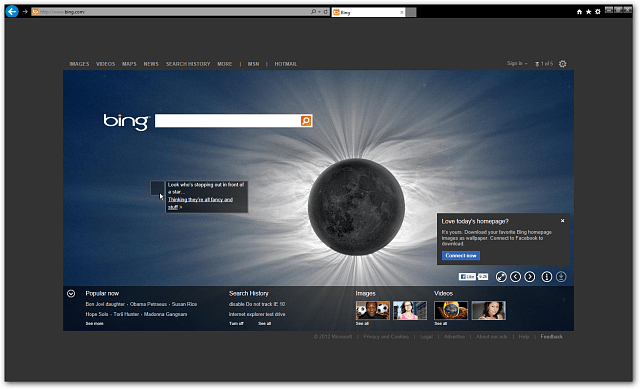
Task: Open the flaming globe video thumbnail
Action: [451, 310]
